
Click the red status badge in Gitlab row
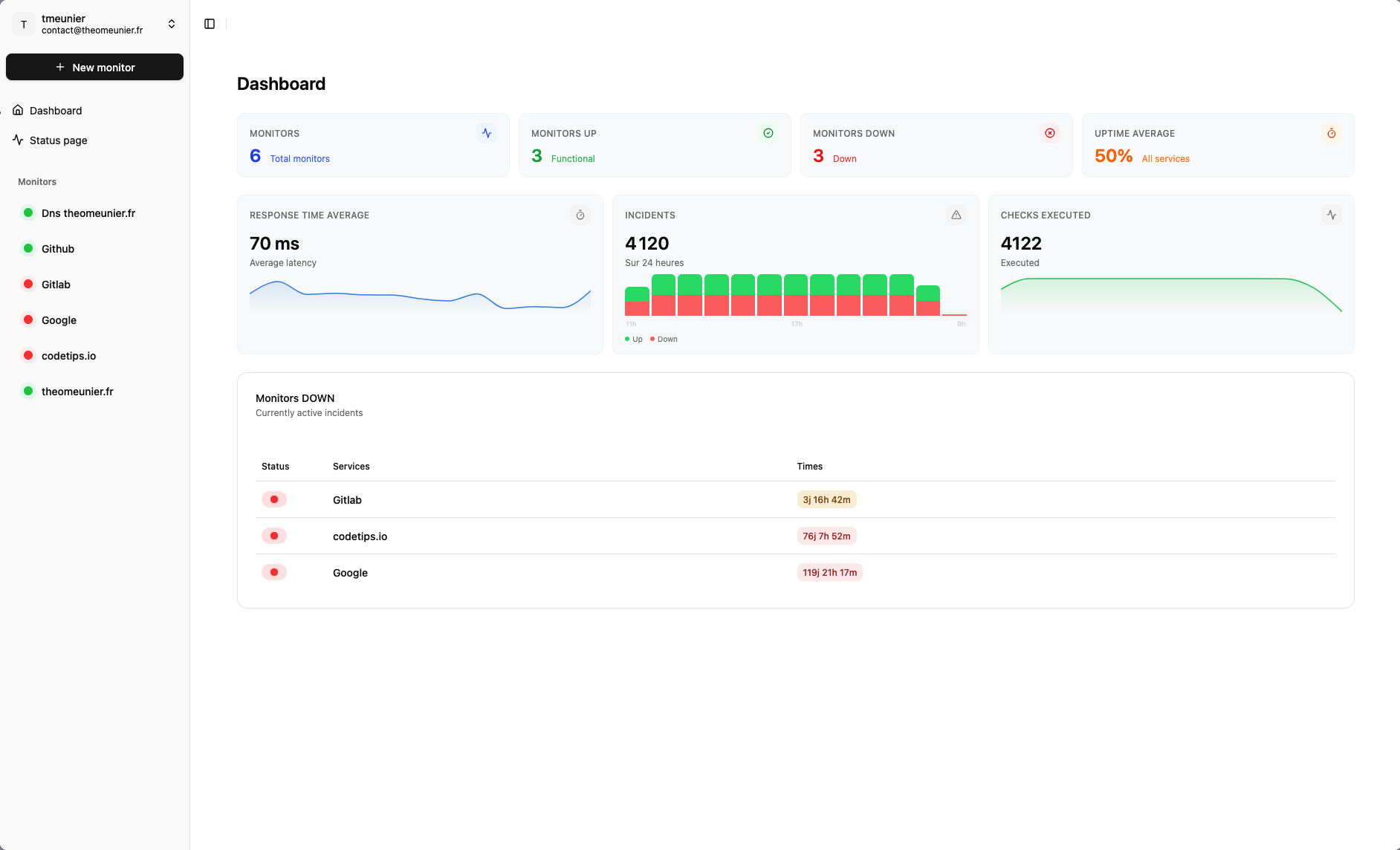(274, 499)
